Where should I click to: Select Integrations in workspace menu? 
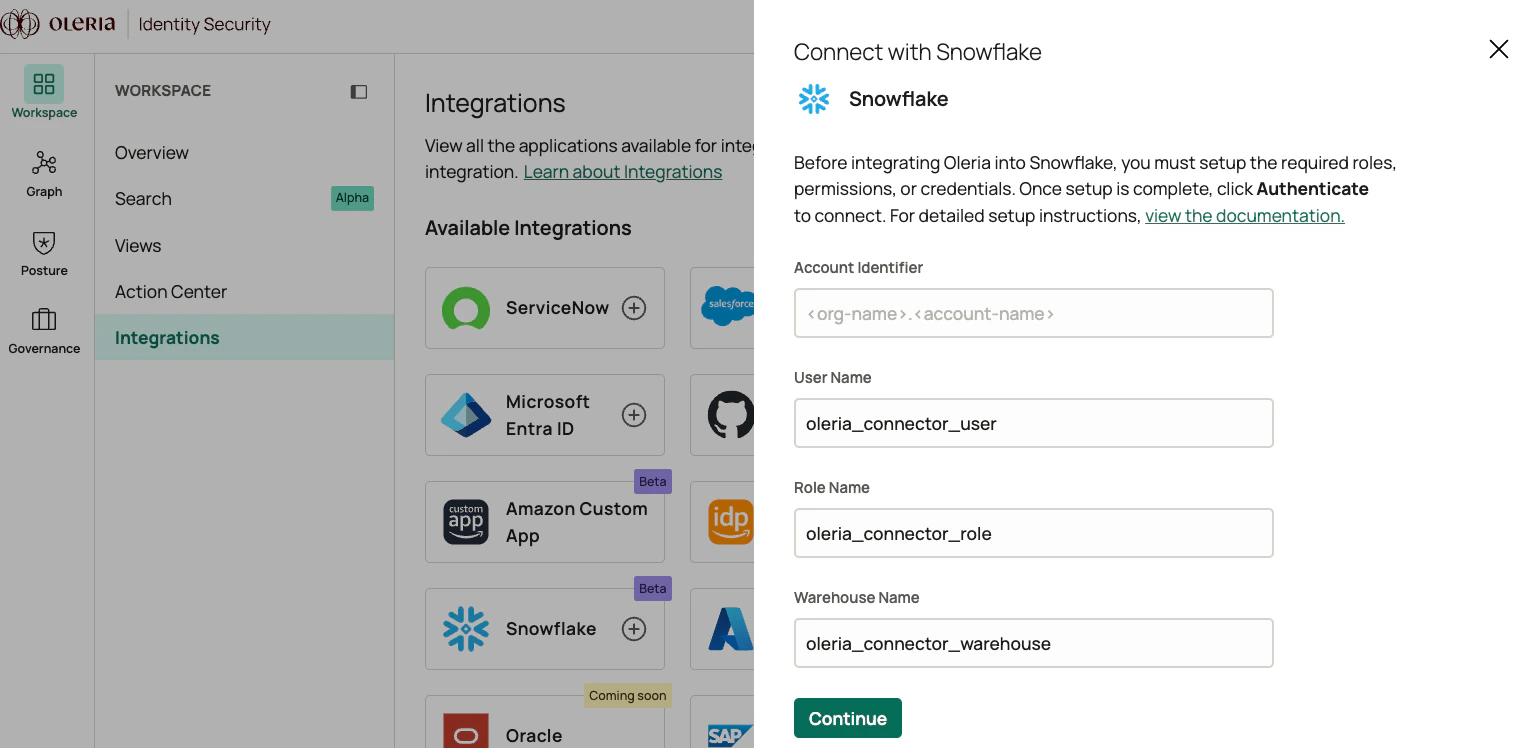pyautogui.click(x=244, y=337)
